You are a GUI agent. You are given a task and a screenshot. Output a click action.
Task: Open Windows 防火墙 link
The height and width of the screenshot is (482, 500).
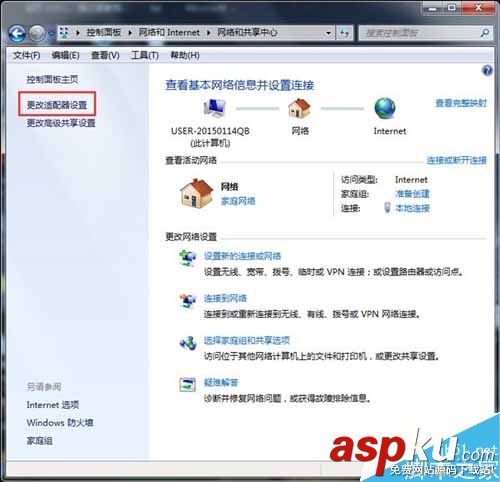click(x=60, y=423)
